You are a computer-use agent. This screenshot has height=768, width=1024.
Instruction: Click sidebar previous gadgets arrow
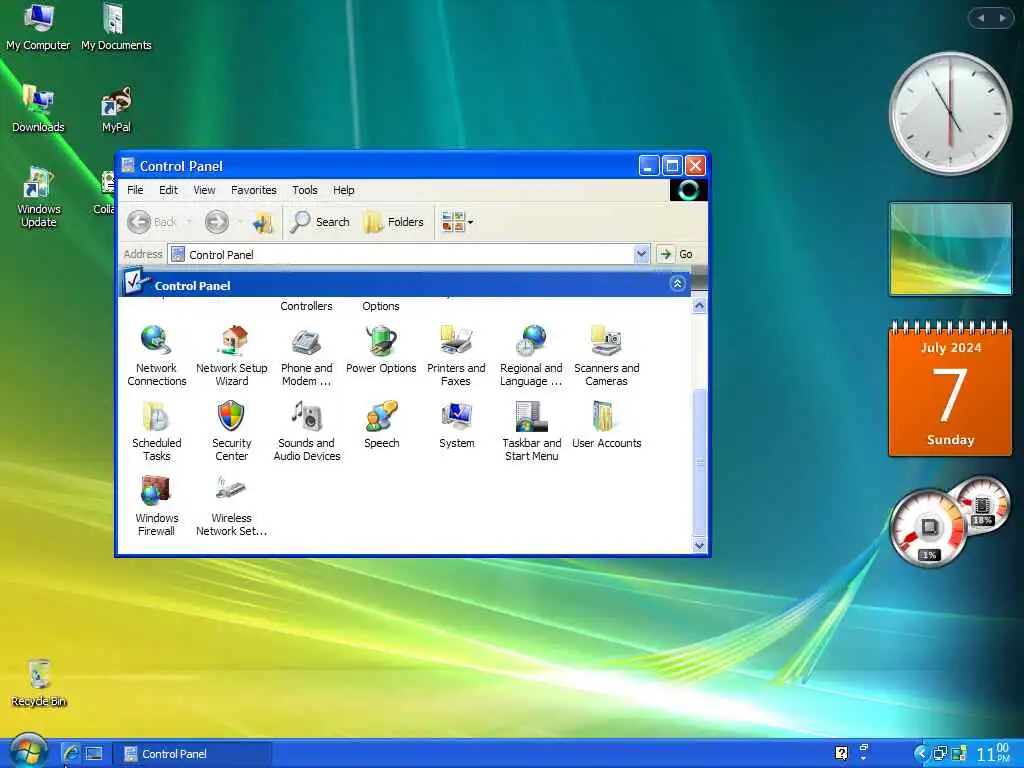pyautogui.click(x=980, y=18)
